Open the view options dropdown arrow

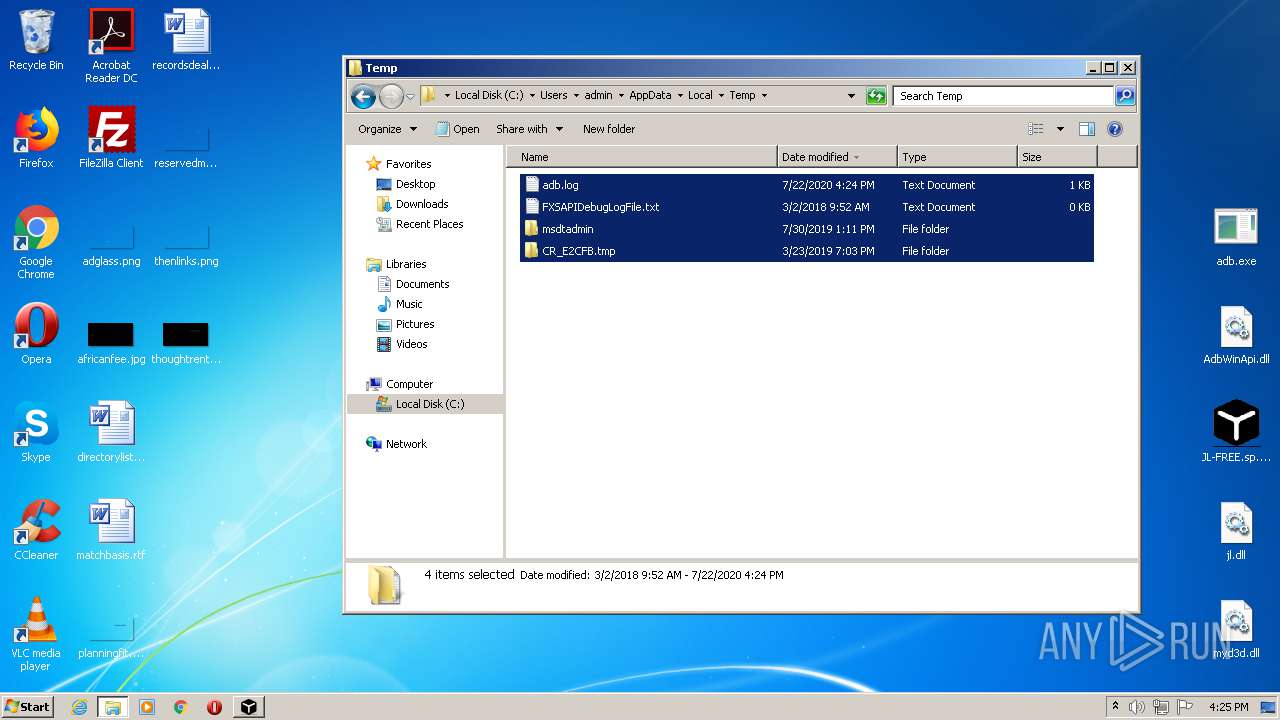coord(1060,129)
